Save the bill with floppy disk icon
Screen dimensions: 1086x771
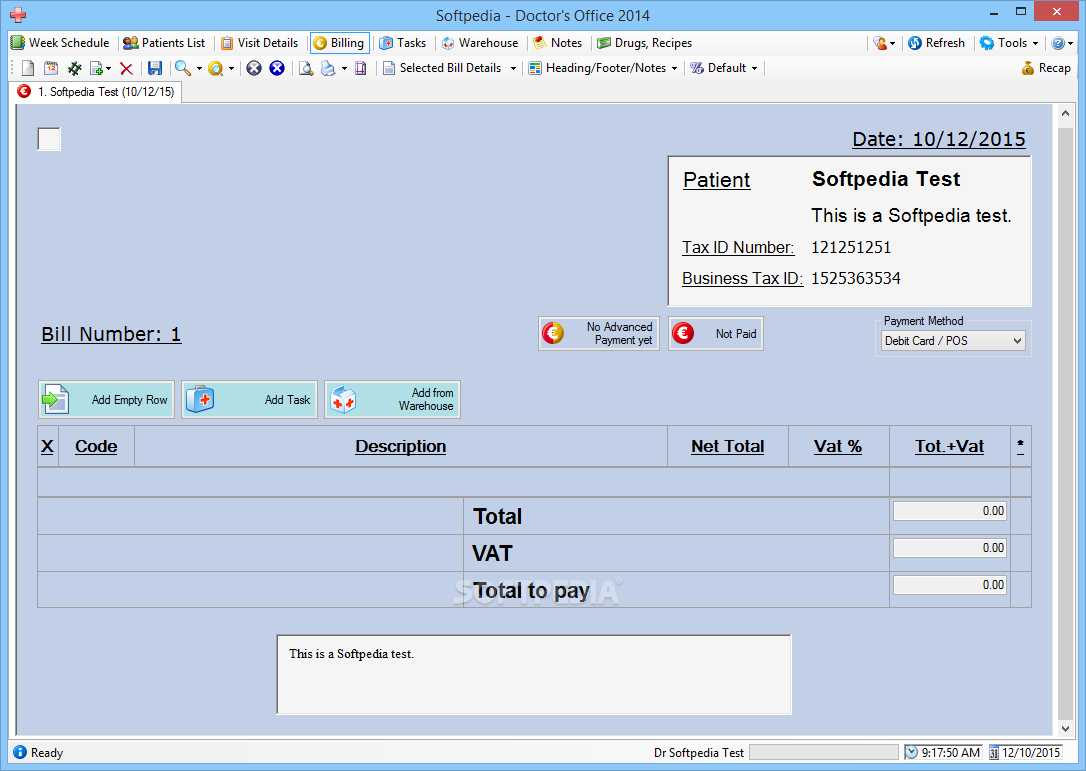(x=154, y=68)
